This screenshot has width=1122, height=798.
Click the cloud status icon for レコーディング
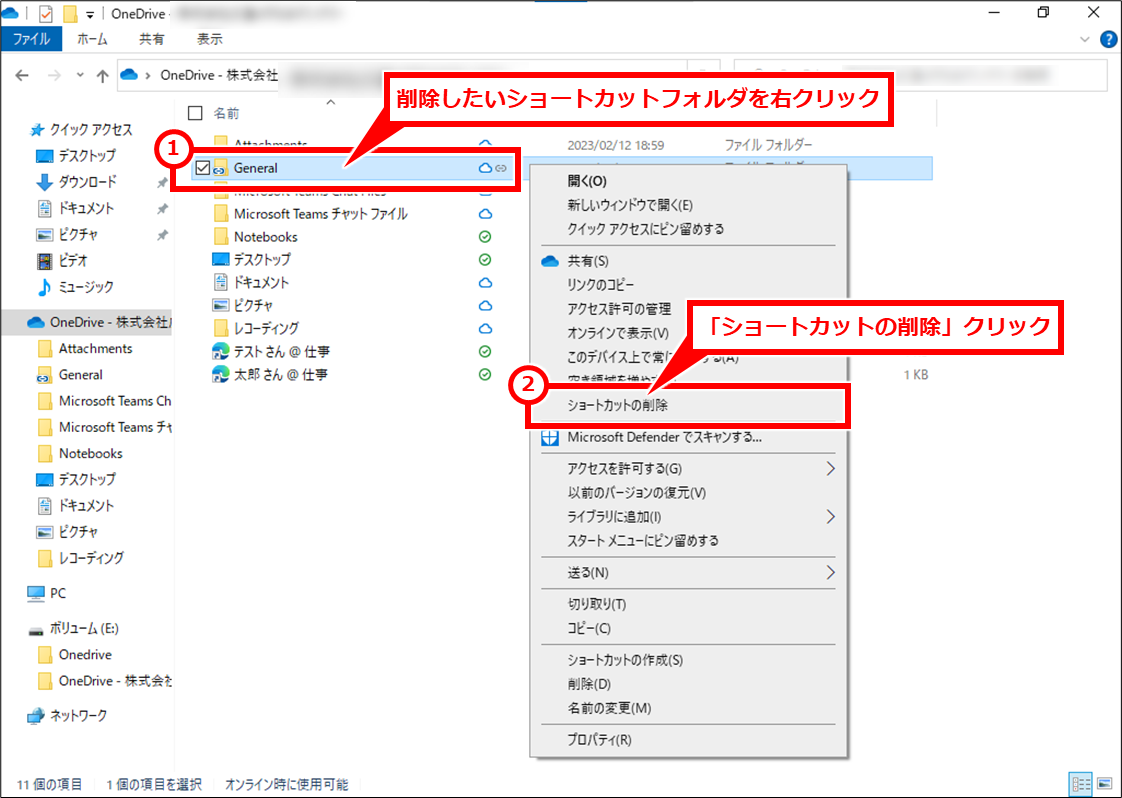tap(485, 329)
